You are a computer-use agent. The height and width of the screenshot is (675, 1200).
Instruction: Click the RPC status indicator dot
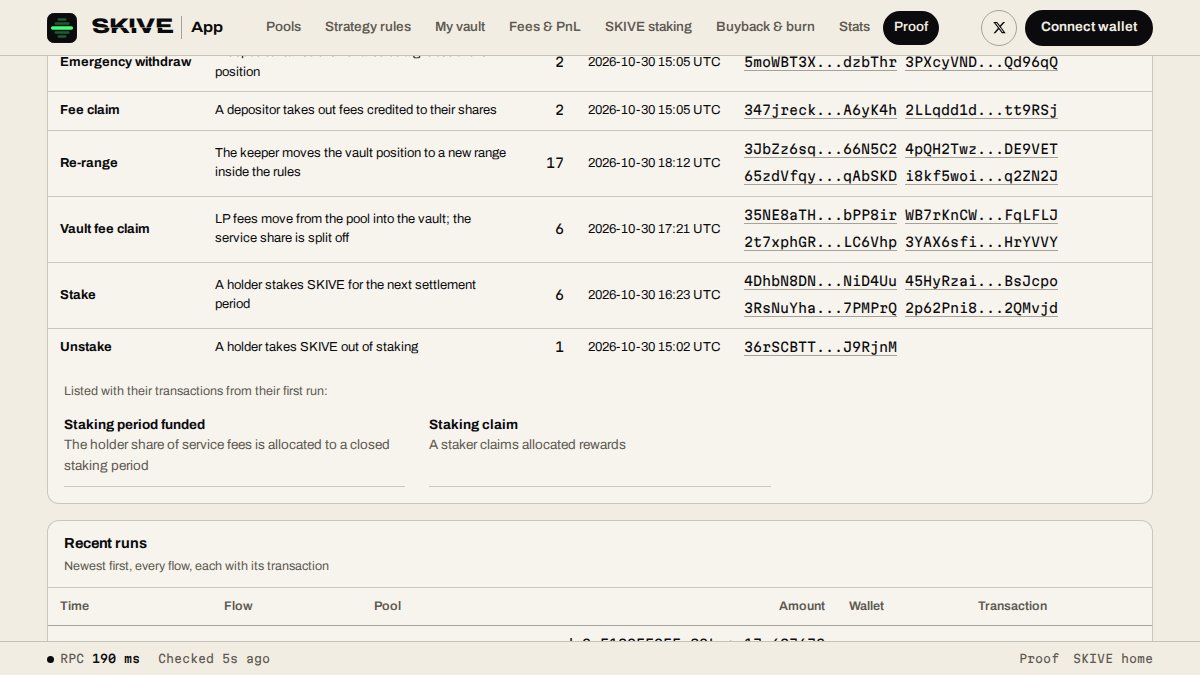point(50,659)
